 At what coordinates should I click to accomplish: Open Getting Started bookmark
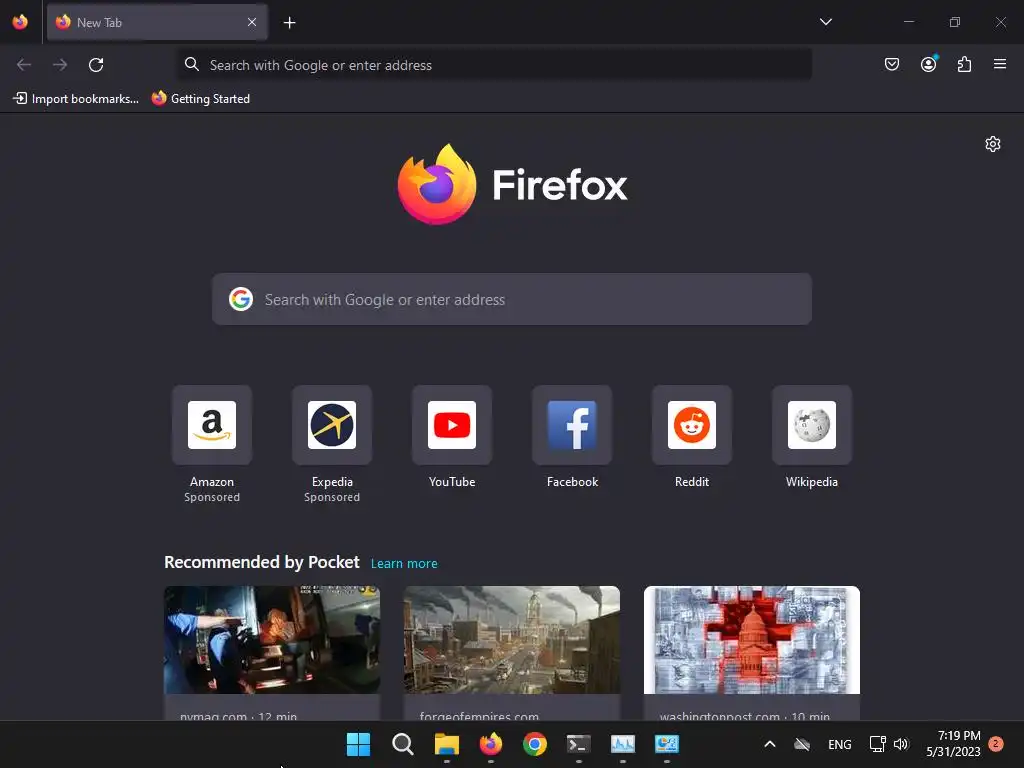200,99
